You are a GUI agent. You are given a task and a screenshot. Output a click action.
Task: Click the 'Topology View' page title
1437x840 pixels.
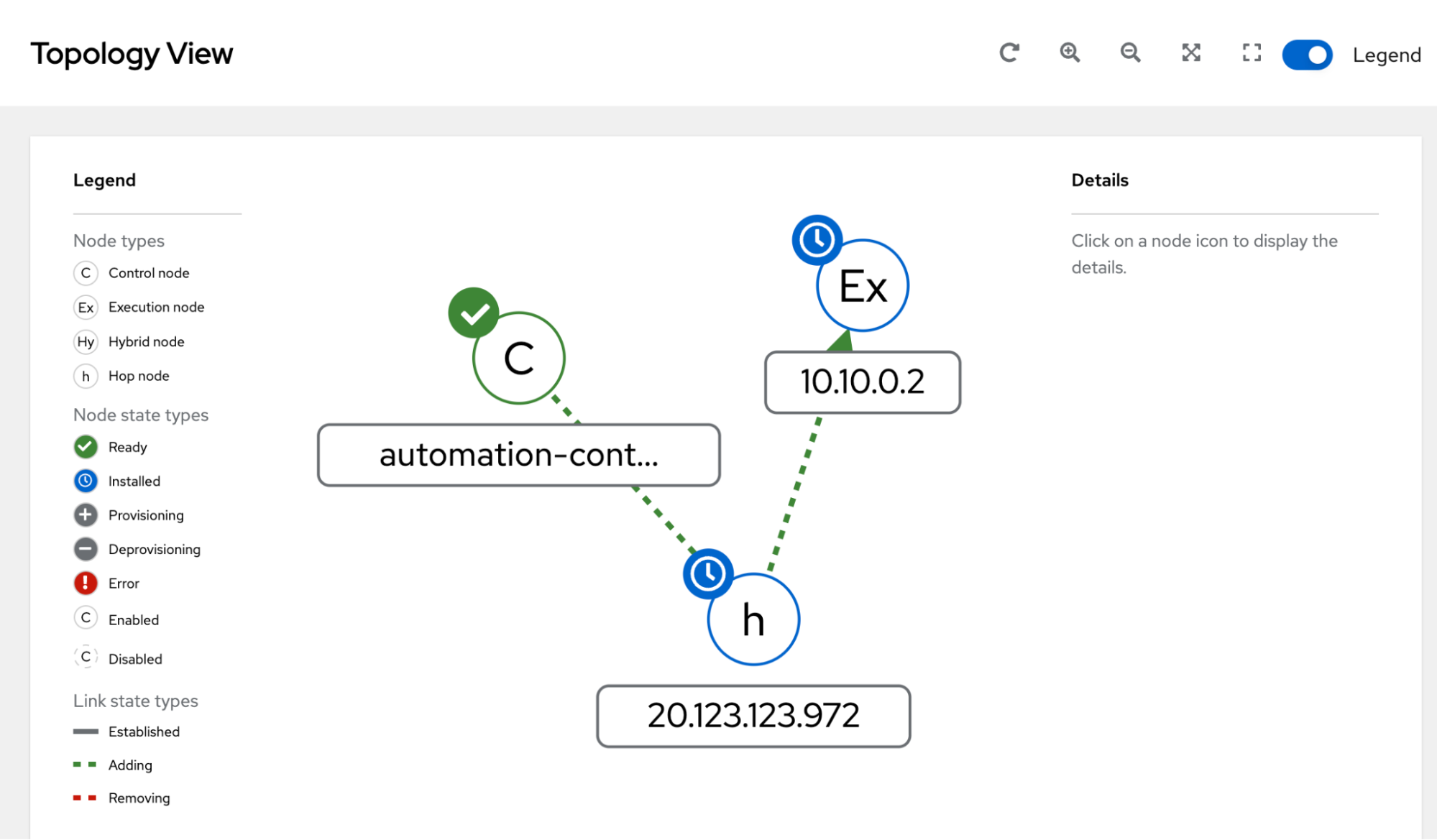pos(132,55)
